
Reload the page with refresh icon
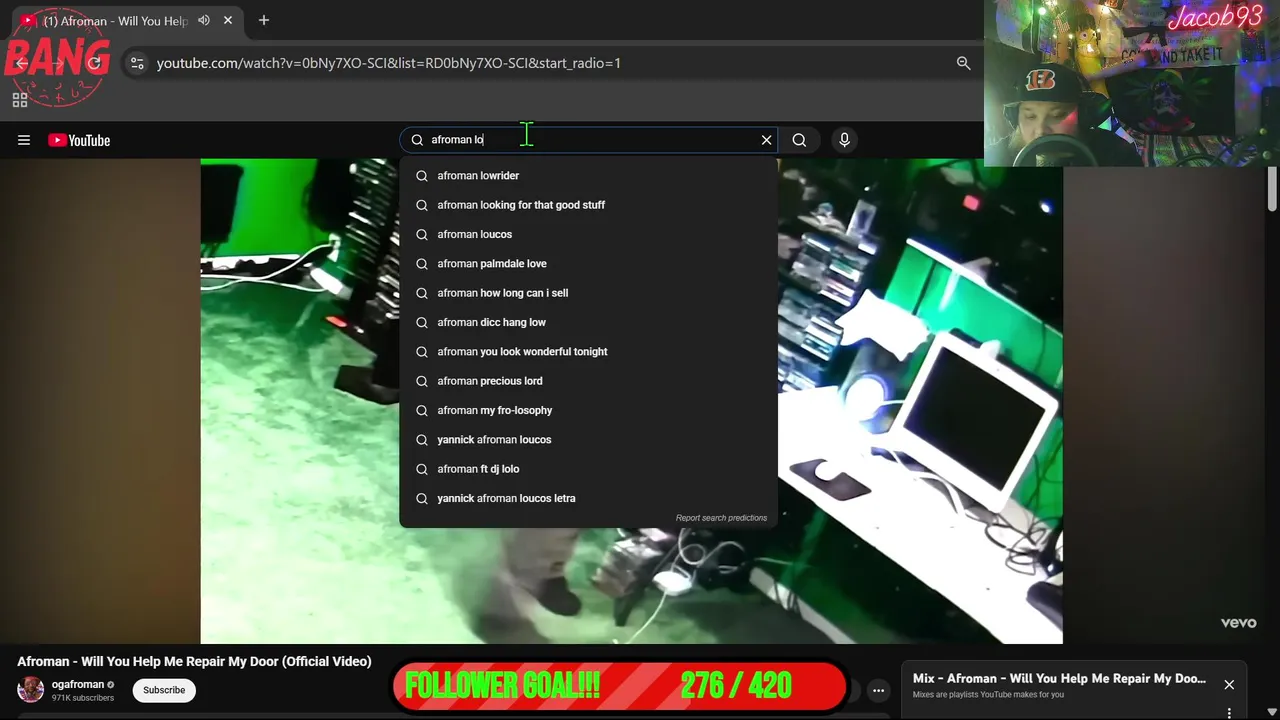94,63
